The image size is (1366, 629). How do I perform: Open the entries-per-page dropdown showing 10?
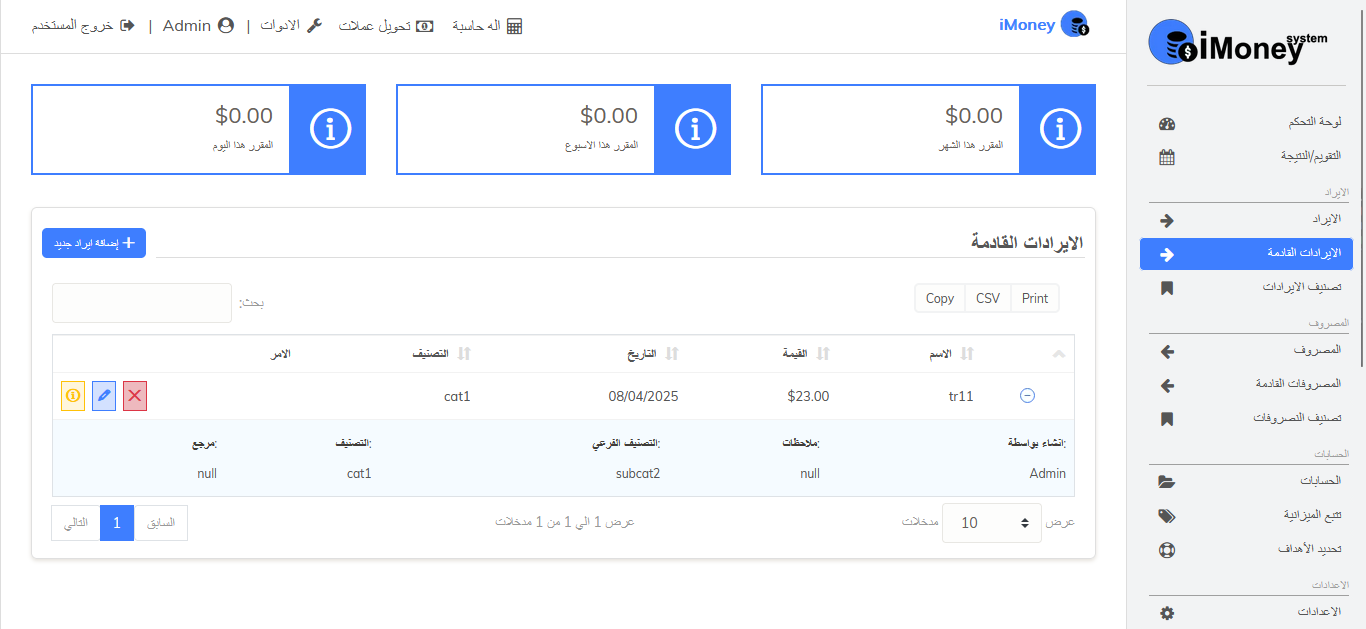991,523
